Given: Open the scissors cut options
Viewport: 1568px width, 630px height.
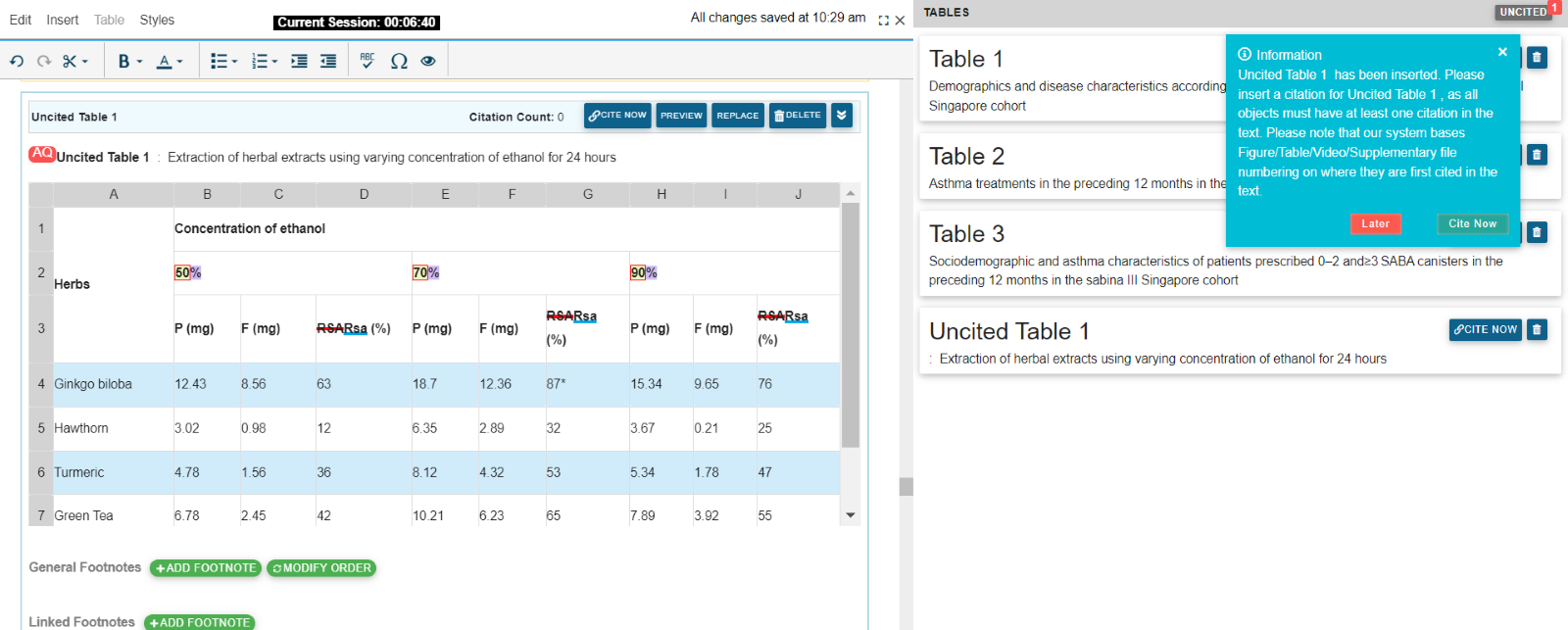Looking at the screenshot, I should coord(75,61).
